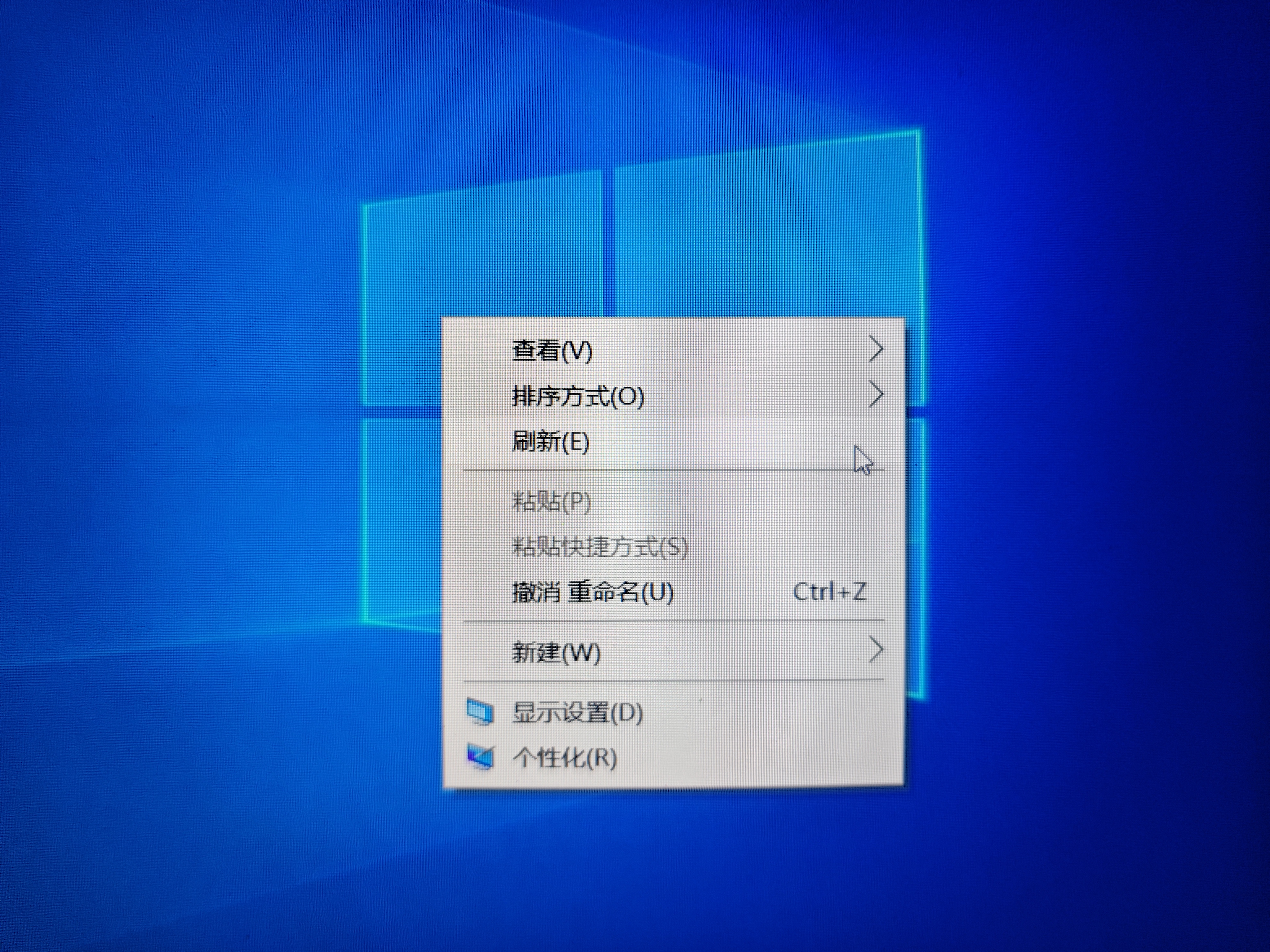This screenshot has height=952, width=1270.
Task: Click the Ctrl+Z shortcut label
Action: (x=830, y=591)
